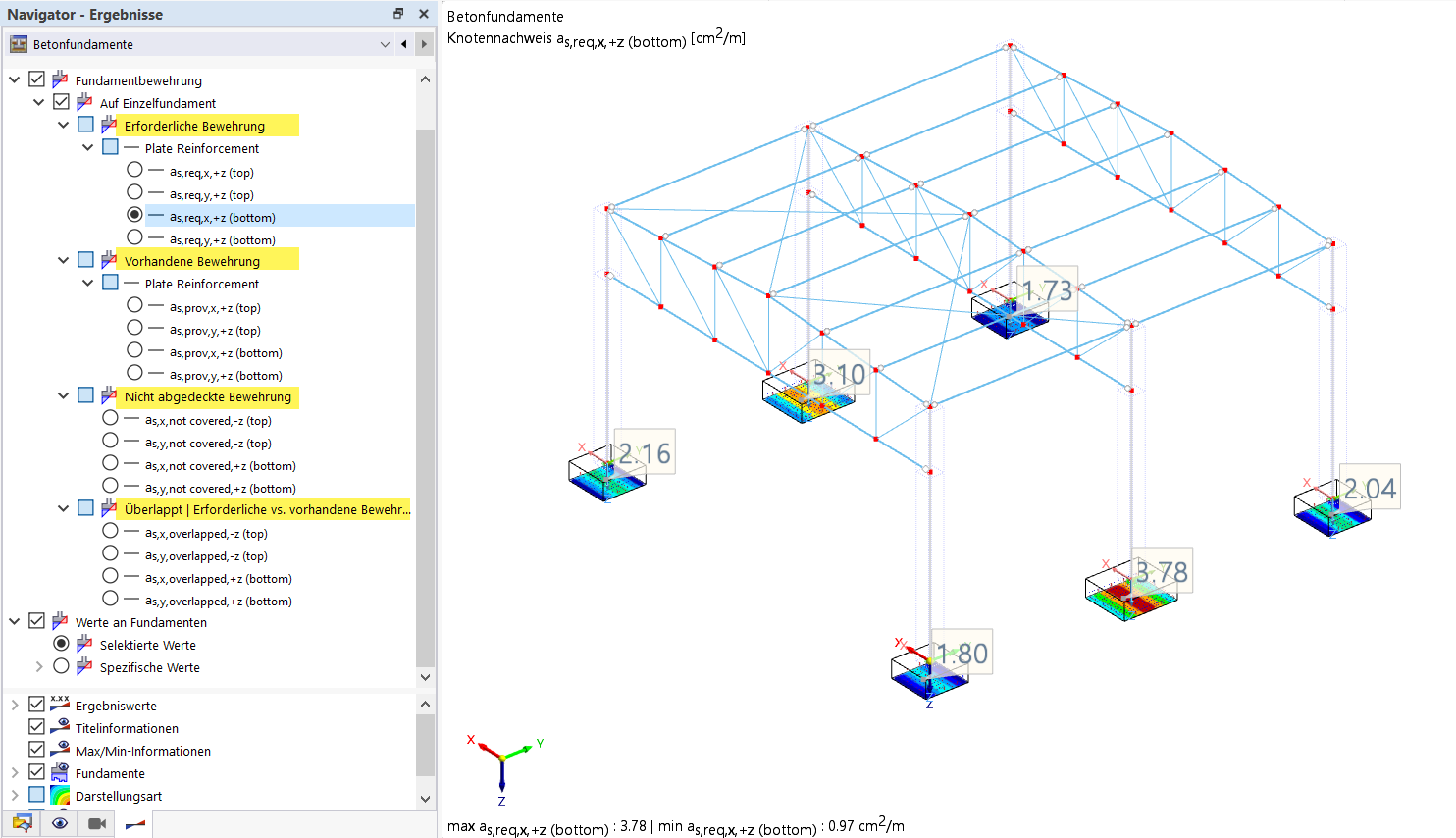
Task: Uncheck the Fundamentbewehrung checkbox
Action: 37,79
